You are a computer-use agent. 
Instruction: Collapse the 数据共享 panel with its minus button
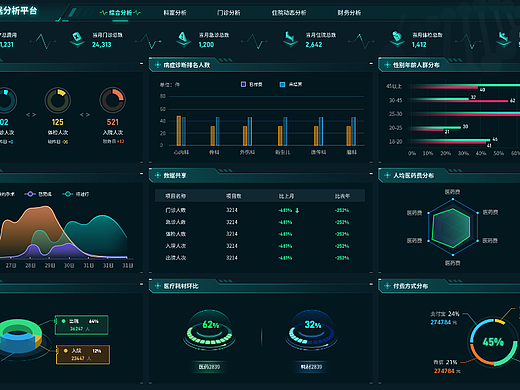pyautogui.click(x=371, y=174)
